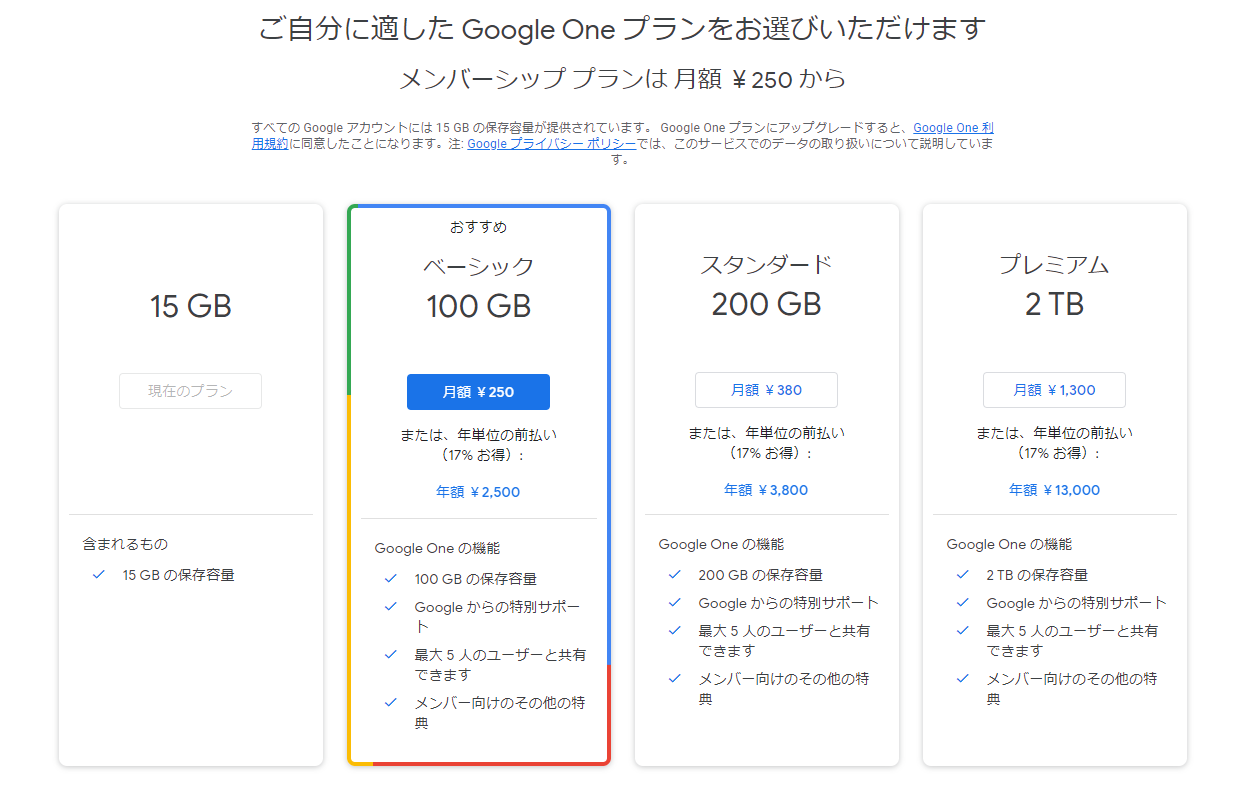Viewport: 1253px width, 799px height.
Task: Click the Standard plan's 最大 5 人 sharing checkmark
Action: tap(675, 631)
